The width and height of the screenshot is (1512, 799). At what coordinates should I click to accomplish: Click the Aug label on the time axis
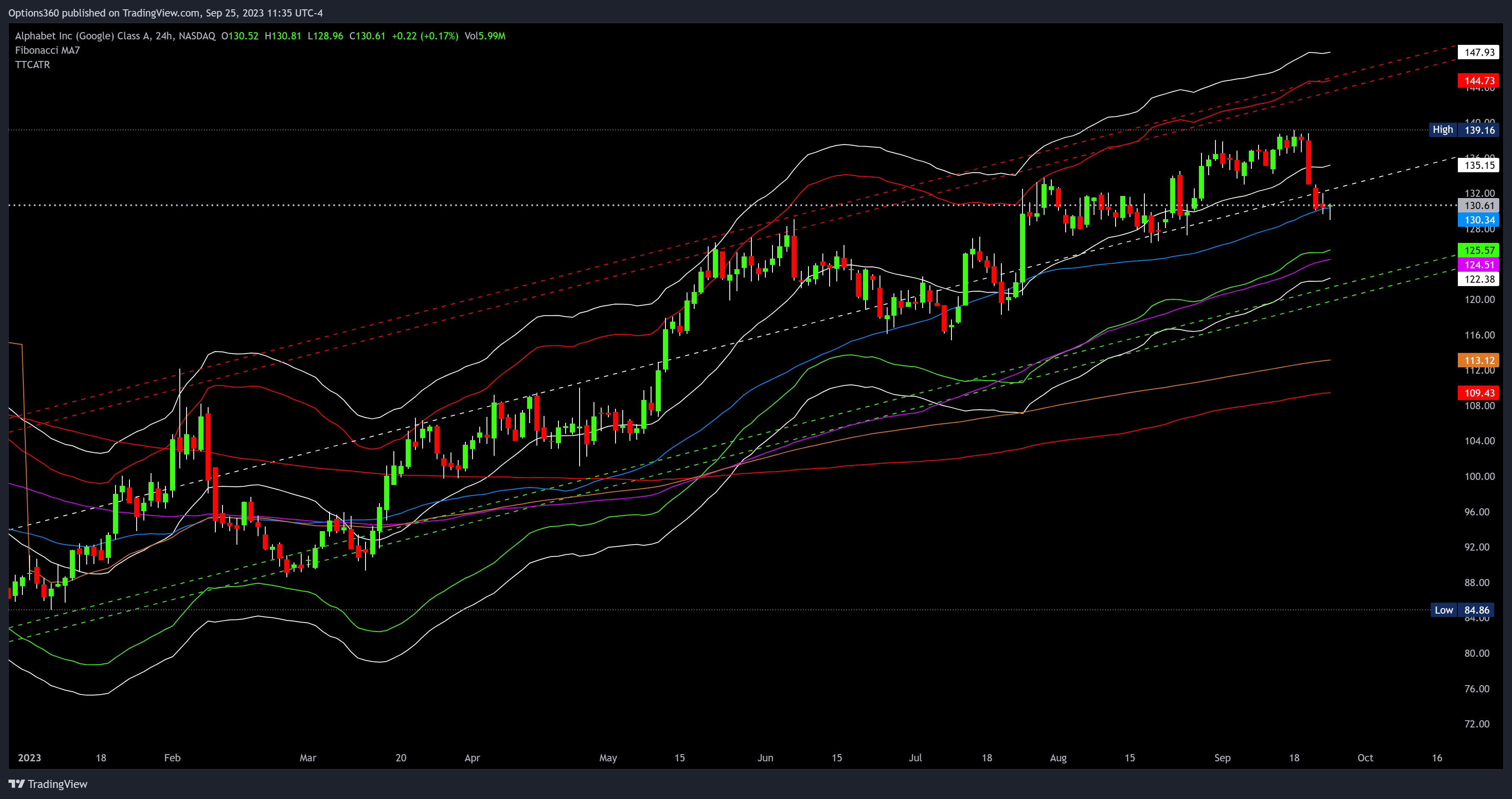coord(1058,758)
